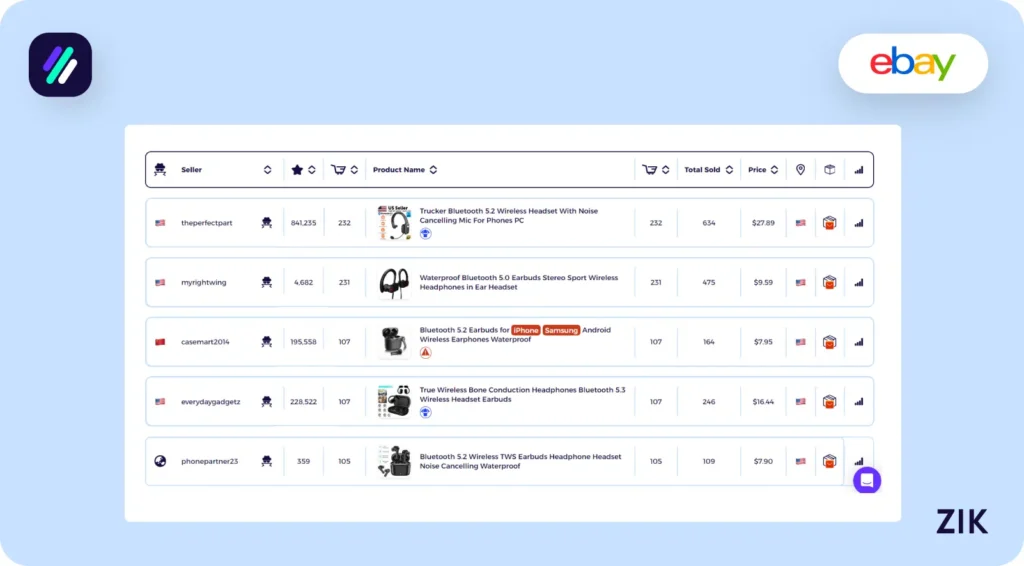The width and height of the screenshot is (1024, 566).
Task: Sort by the Price column arrows
Action: [775, 170]
